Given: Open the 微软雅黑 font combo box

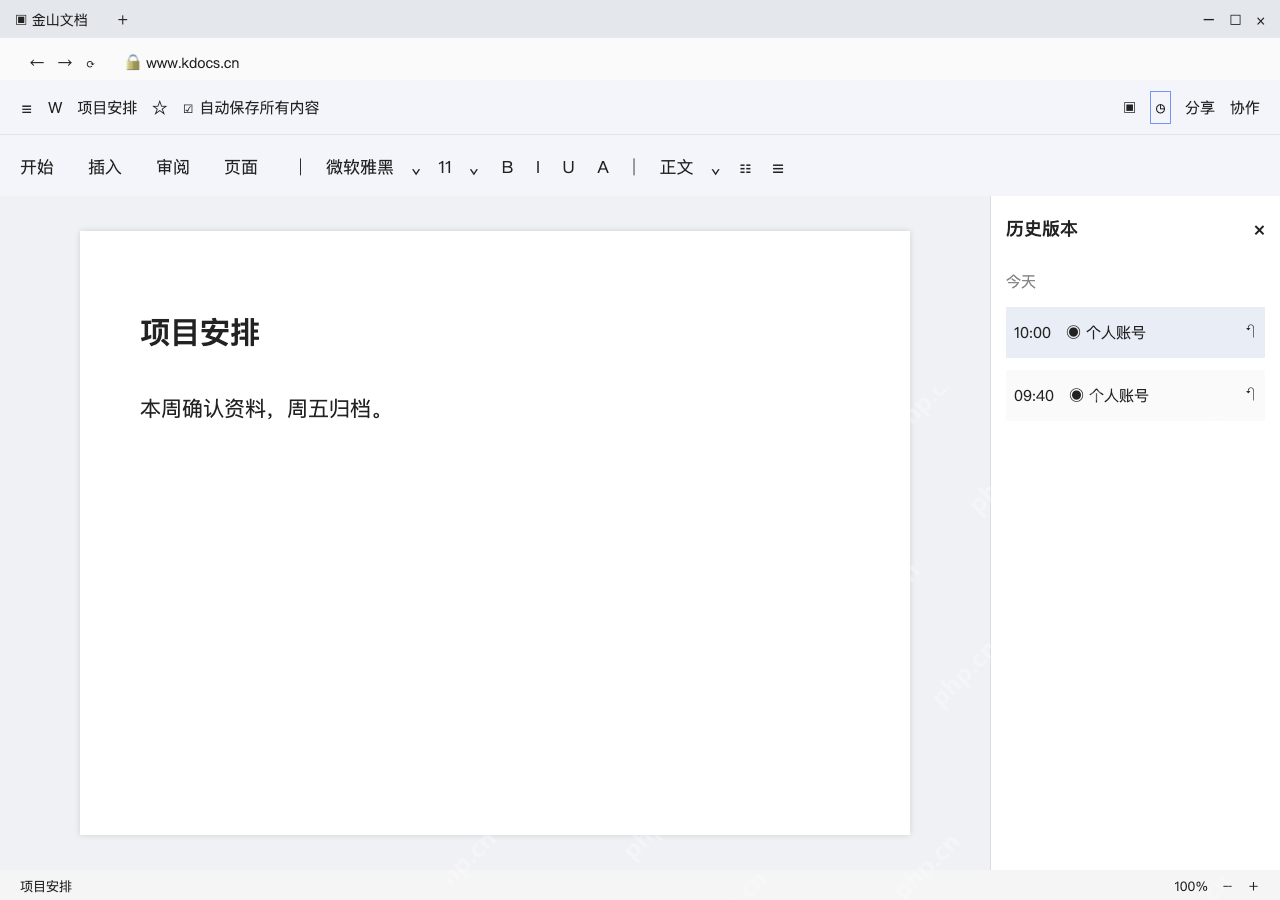Looking at the screenshot, I should (360, 167).
